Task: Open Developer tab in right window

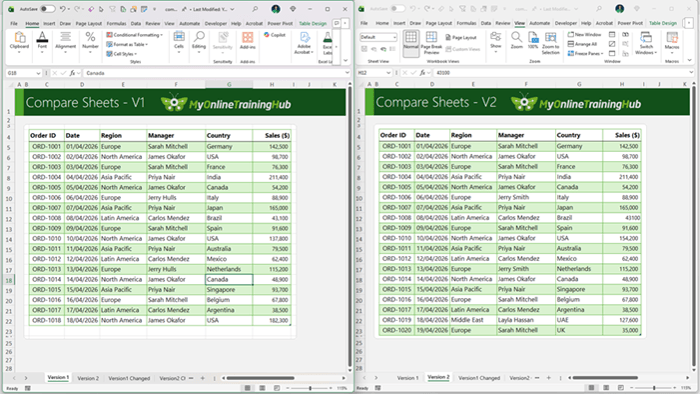Action: [x=566, y=23]
